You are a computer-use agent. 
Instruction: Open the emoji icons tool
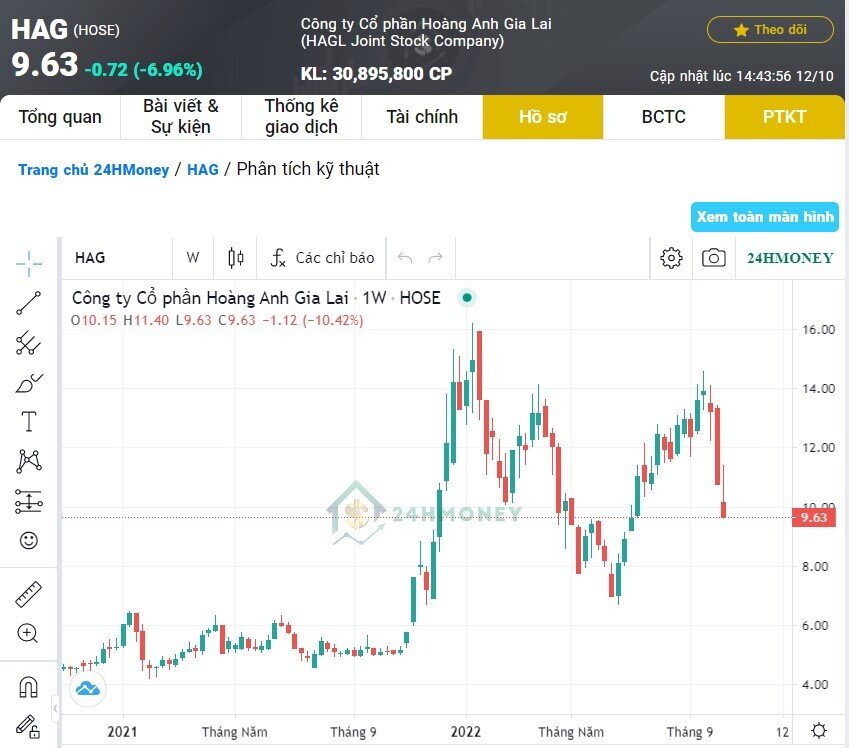29,540
